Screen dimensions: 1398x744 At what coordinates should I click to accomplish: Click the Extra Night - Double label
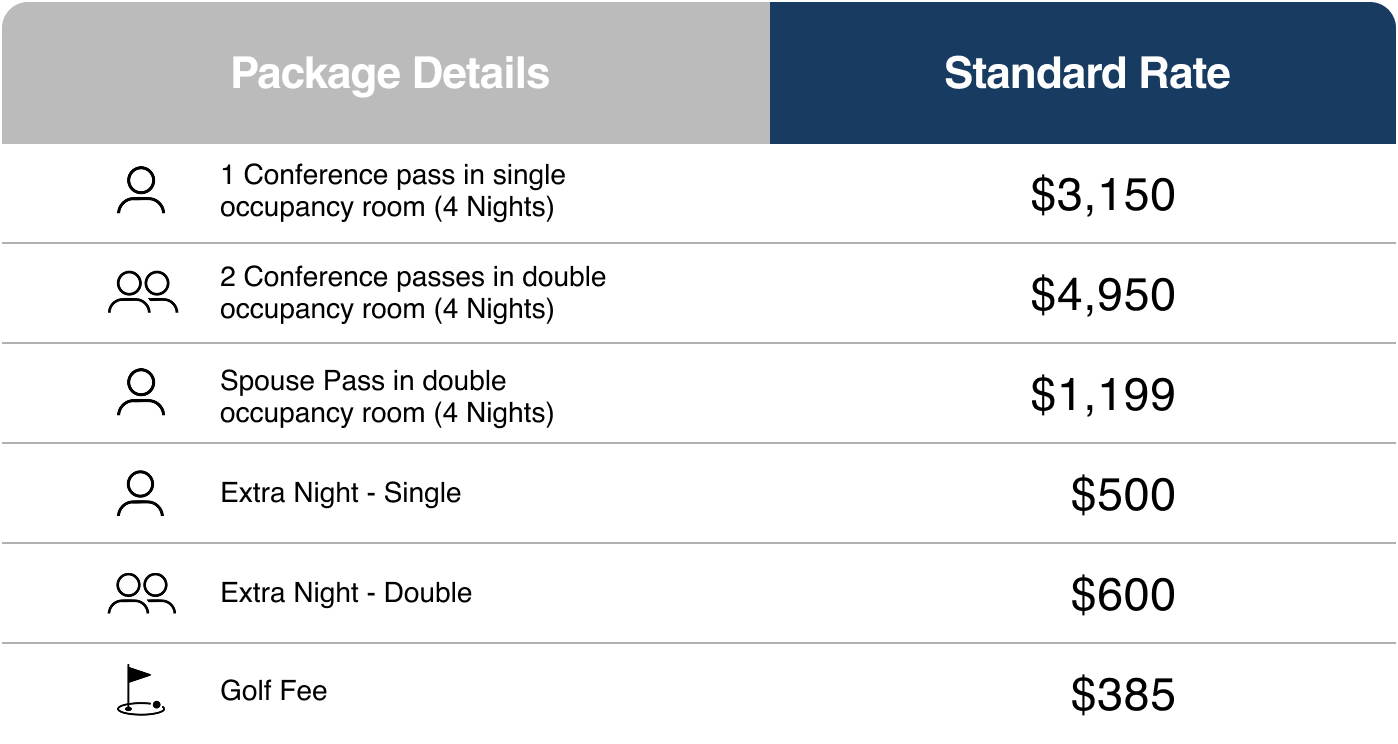pyautogui.click(x=346, y=593)
